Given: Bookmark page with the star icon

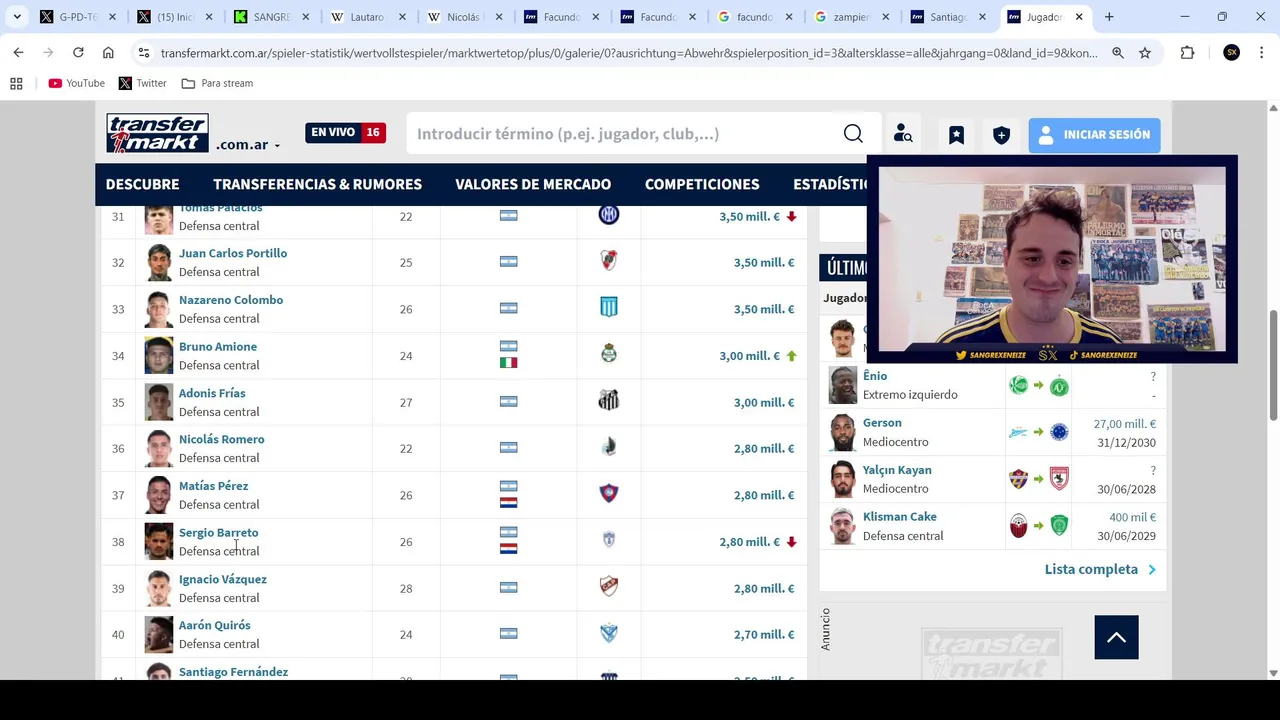Looking at the screenshot, I should (x=1145, y=53).
